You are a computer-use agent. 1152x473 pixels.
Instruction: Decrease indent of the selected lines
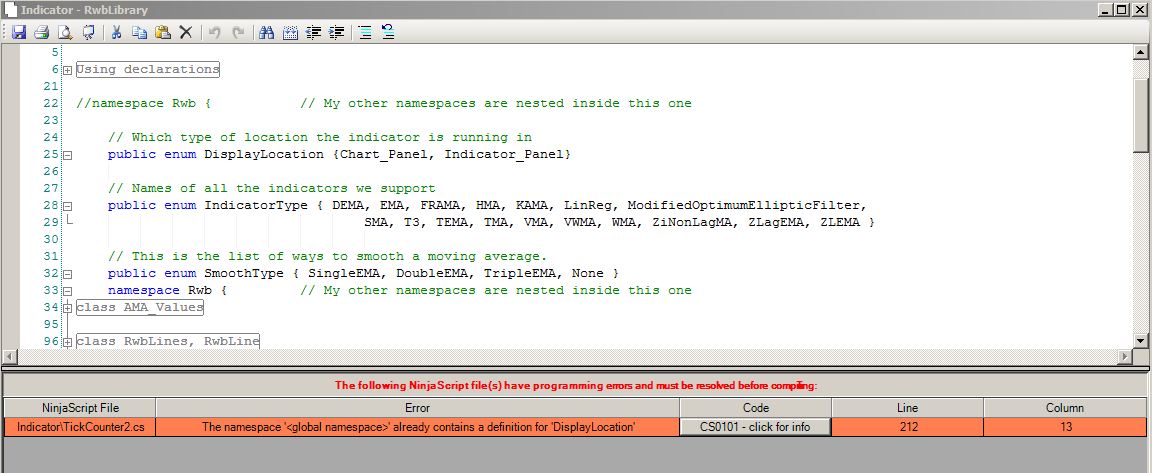tap(314, 32)
